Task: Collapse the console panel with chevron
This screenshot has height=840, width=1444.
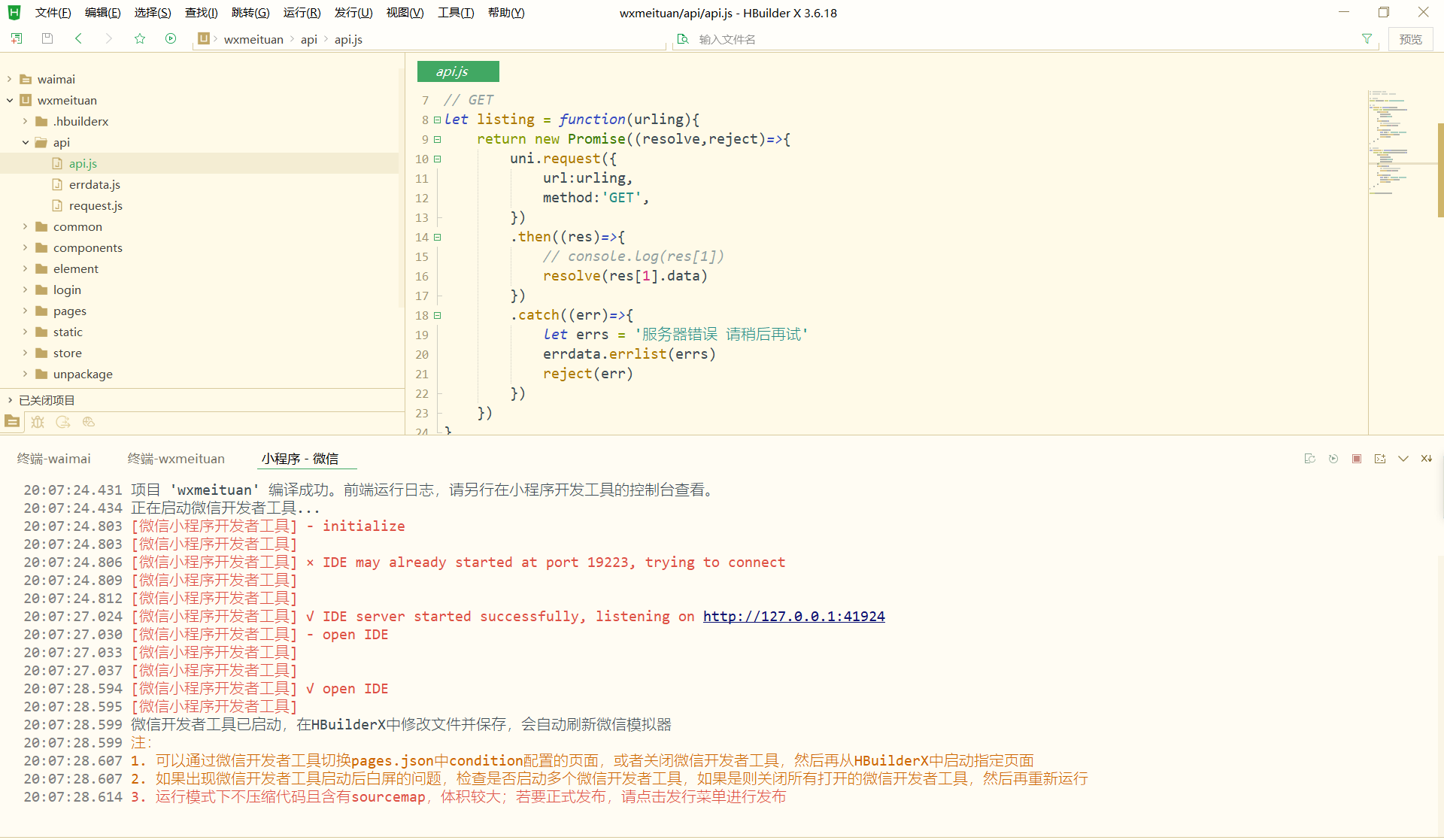Action: pyautogui.click(x=1403, y=459)
